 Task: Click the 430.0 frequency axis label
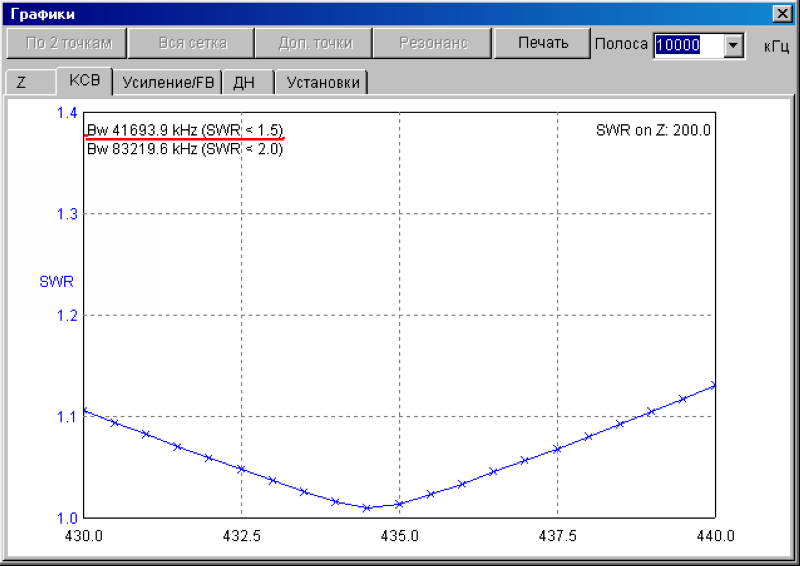(x=84, y=535)
